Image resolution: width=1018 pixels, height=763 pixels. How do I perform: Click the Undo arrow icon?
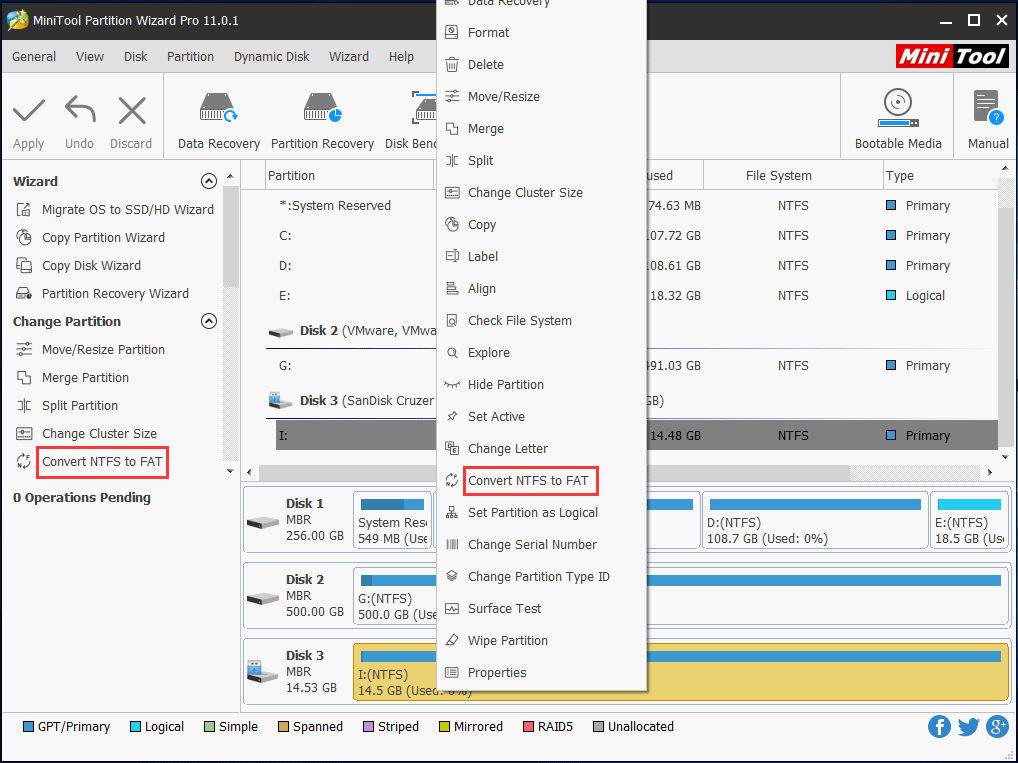click(x=80, y=110)
